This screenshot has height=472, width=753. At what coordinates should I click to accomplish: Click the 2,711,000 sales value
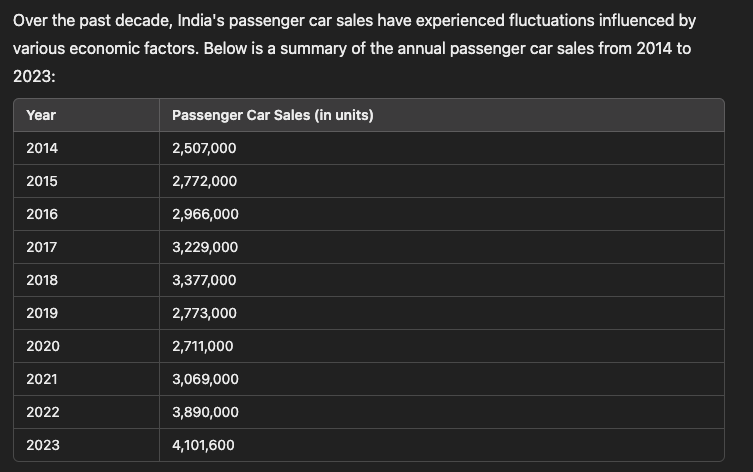click(203, 346)
